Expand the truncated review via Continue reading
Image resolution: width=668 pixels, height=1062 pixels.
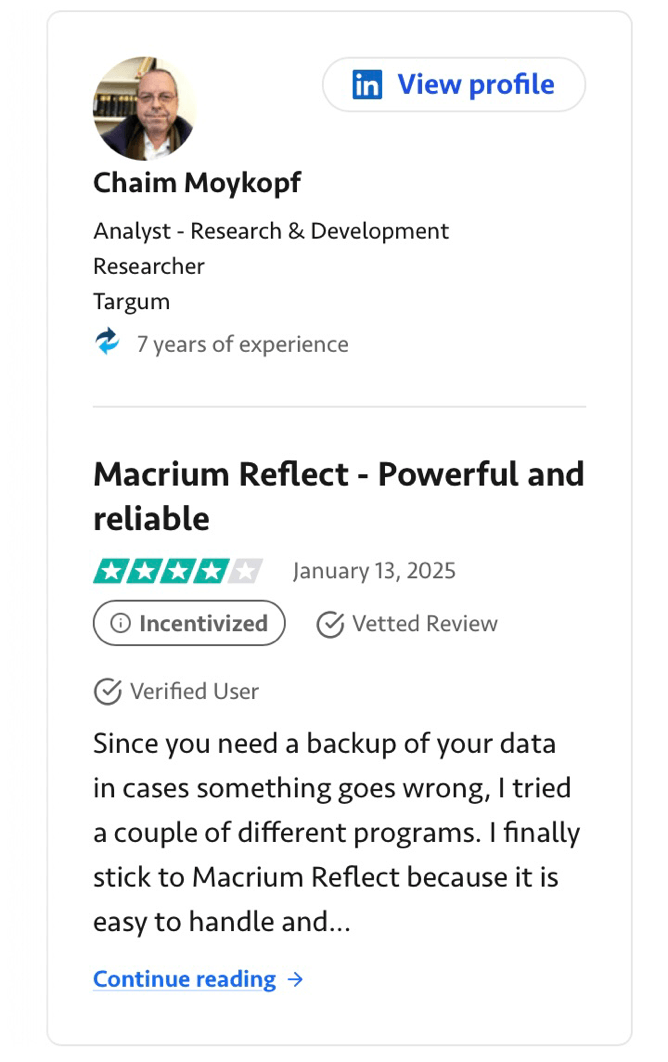click(x=184, y=979)
